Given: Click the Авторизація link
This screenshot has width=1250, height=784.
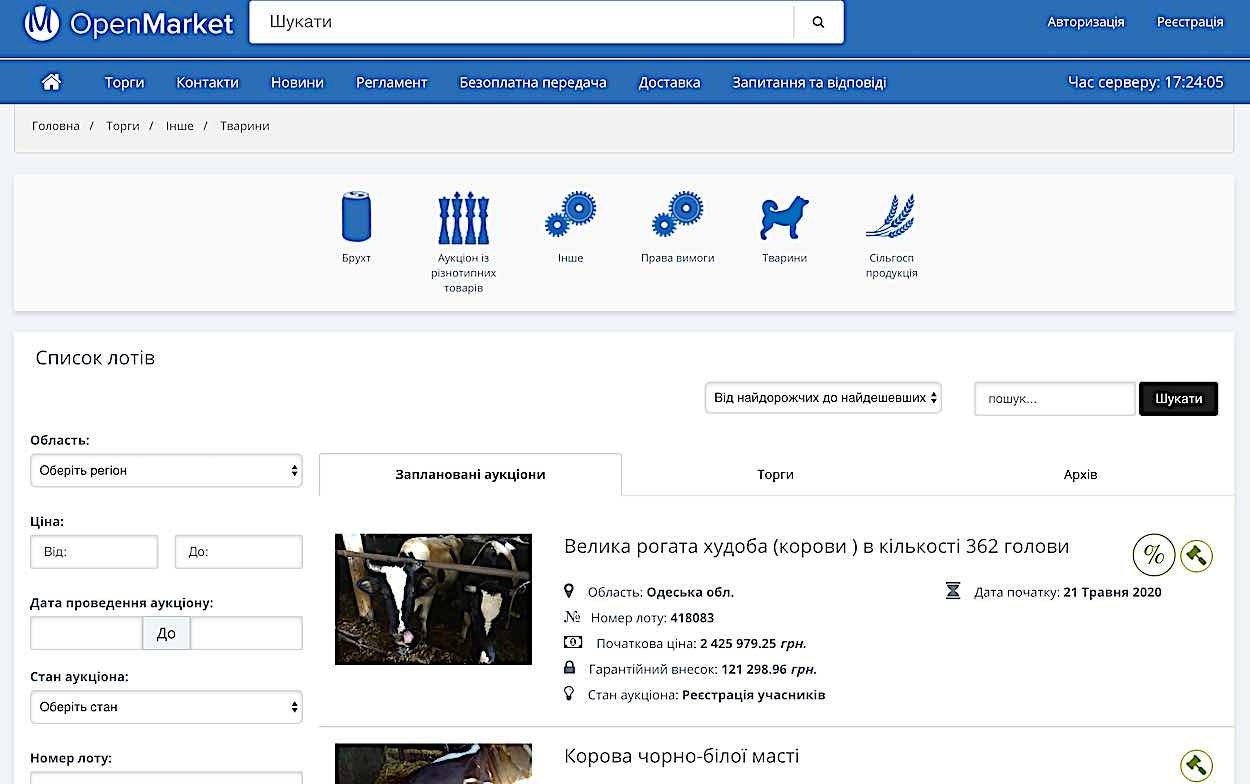Looking at the screenshot, I should pyautogui.click(x=1086, y=22).
